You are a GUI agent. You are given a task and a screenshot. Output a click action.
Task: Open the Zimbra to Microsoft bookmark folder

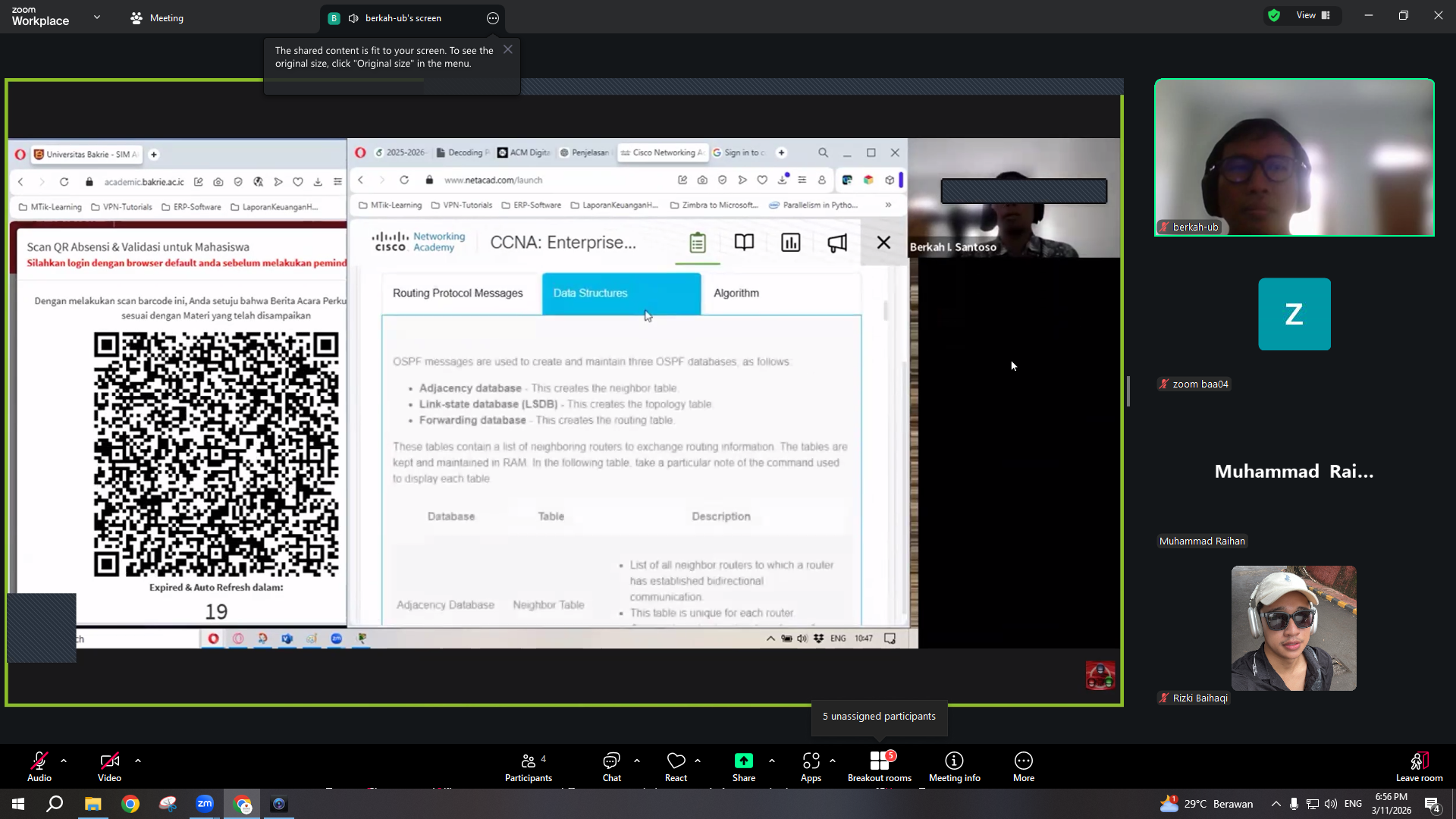click(714, 206)
